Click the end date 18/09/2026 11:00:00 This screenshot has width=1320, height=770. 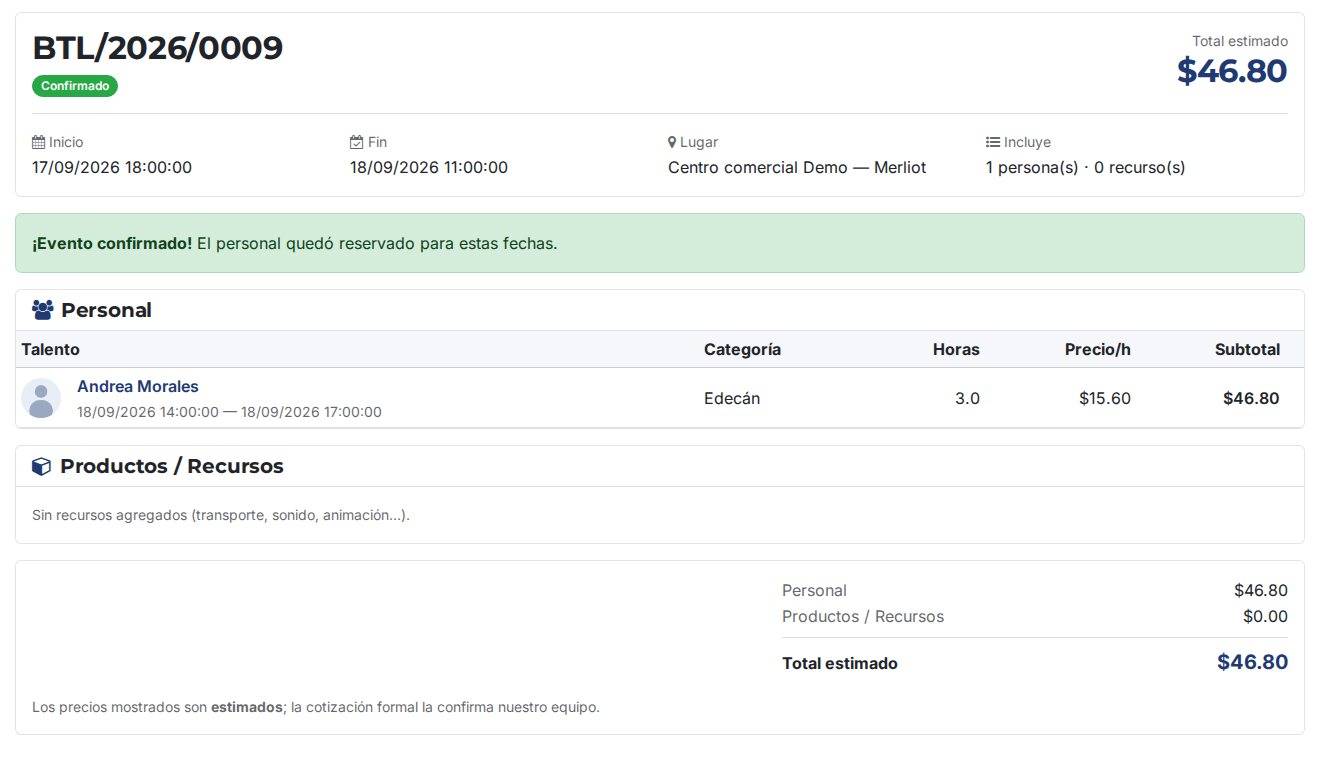[x=429, y=167]
